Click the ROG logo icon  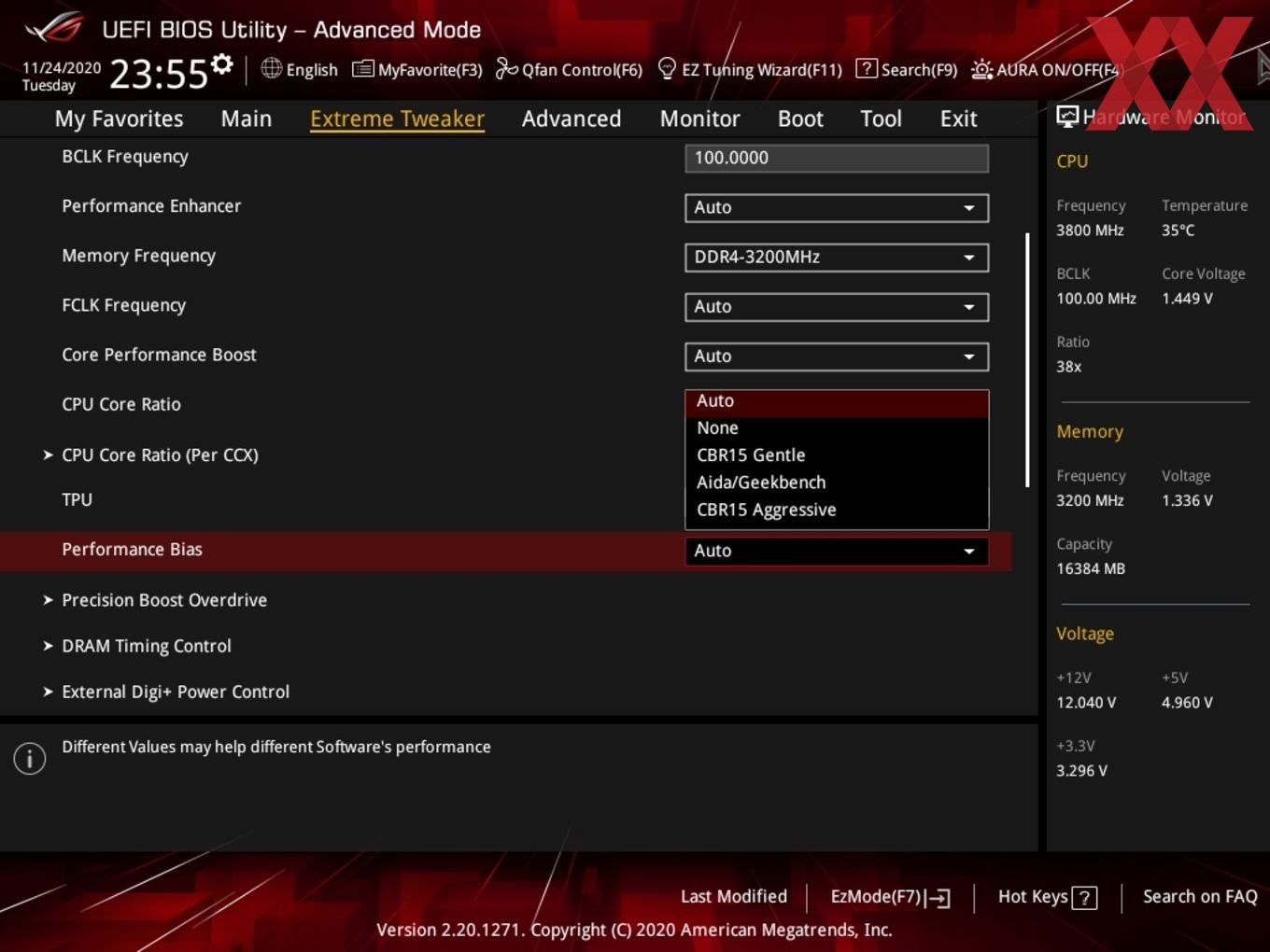pyautogui.click(x=54, y=28)
